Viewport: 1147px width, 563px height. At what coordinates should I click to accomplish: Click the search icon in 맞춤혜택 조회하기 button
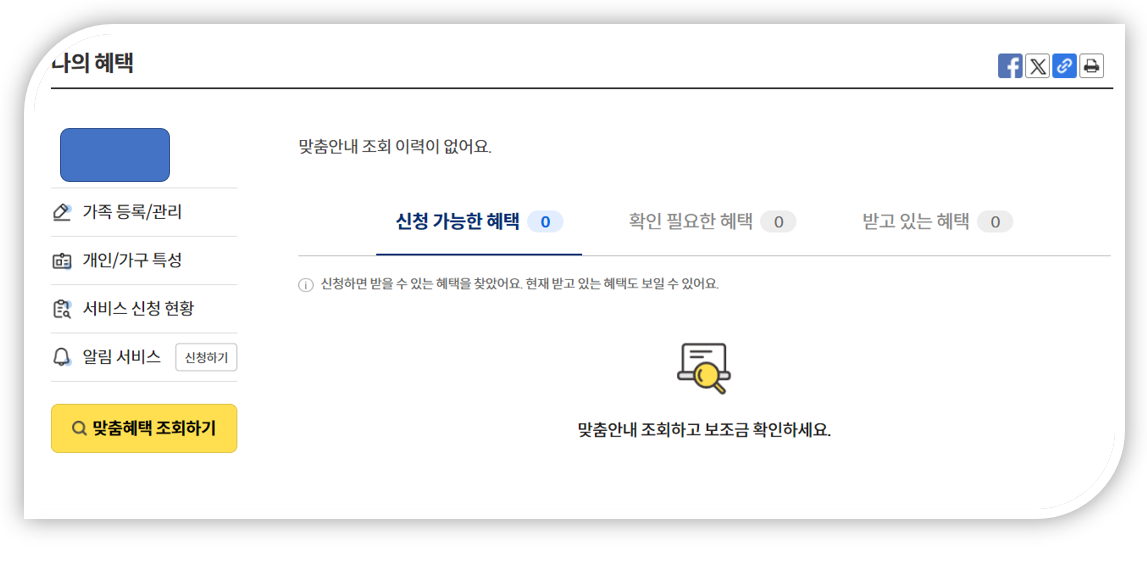tap(79, 428)
